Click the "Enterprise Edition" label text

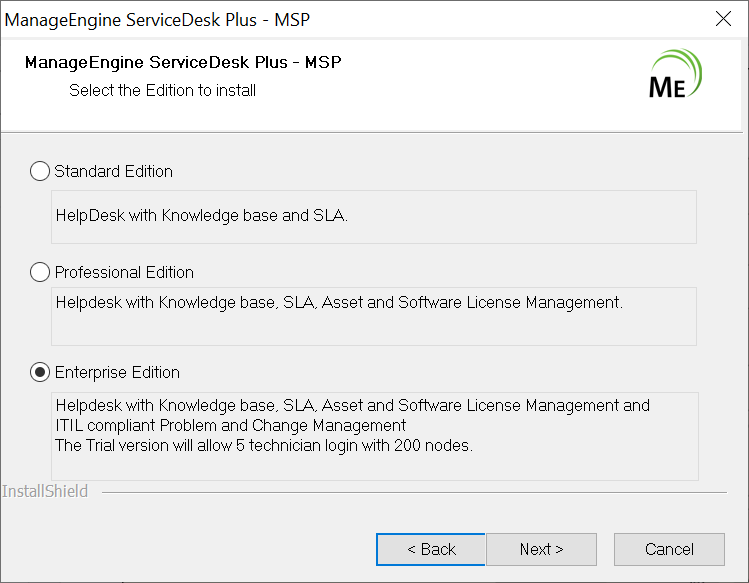click(117, 372)
